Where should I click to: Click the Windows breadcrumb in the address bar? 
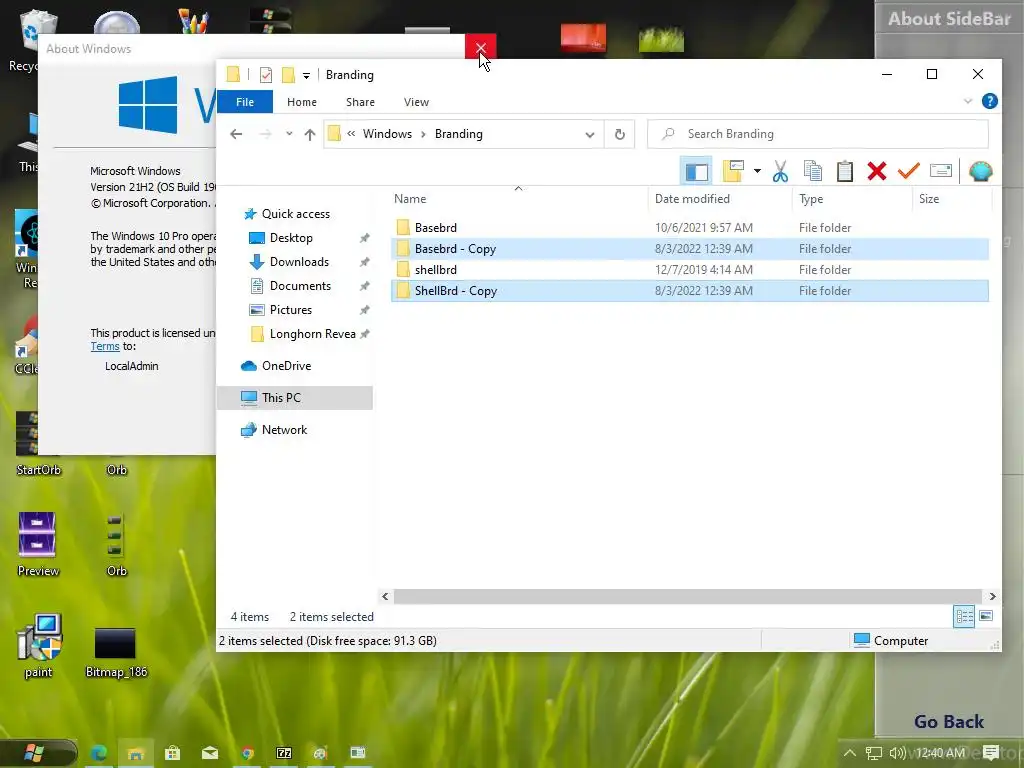387,134
